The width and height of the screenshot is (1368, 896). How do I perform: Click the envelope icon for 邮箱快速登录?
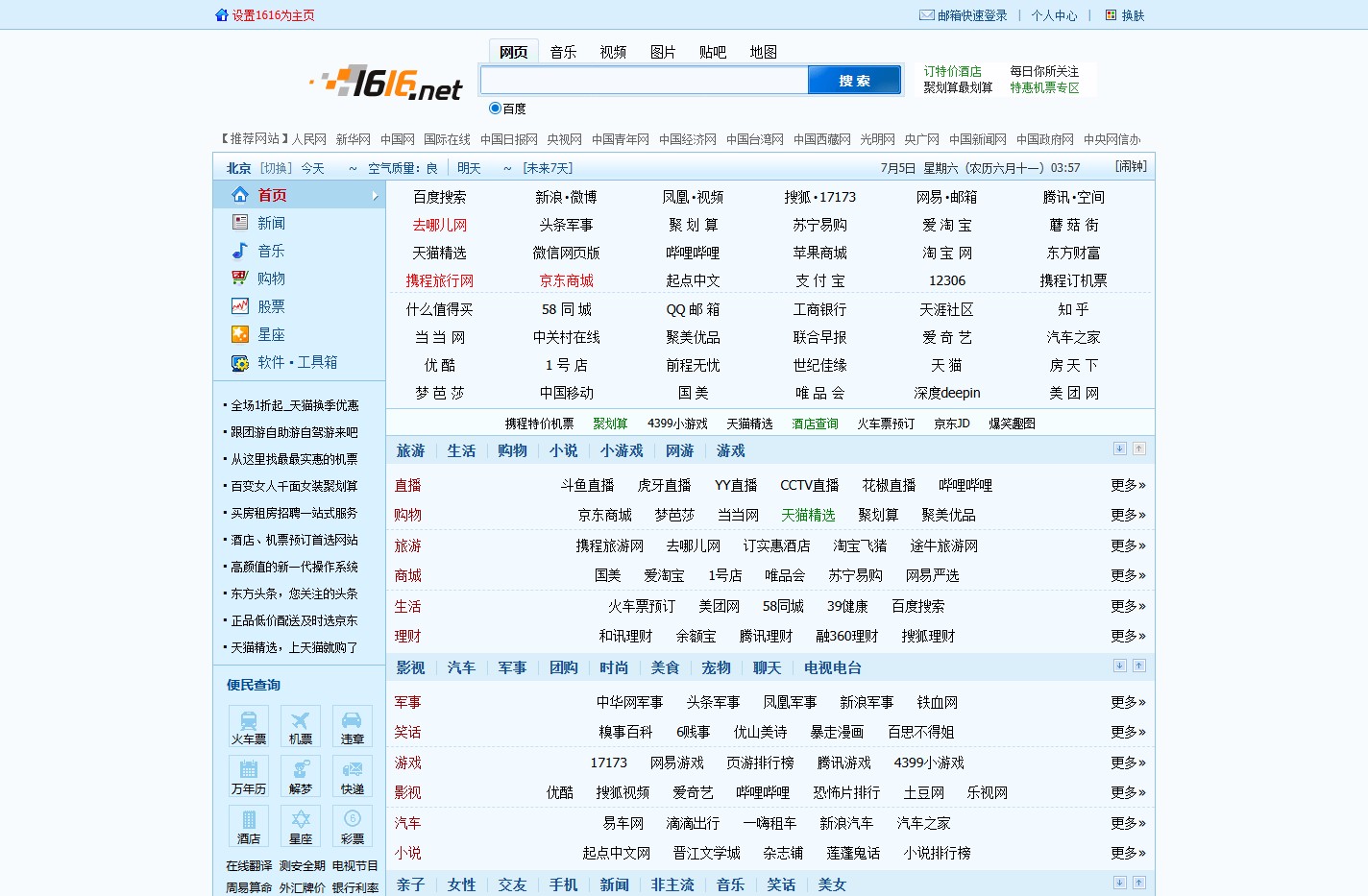[x=926, y=15]
